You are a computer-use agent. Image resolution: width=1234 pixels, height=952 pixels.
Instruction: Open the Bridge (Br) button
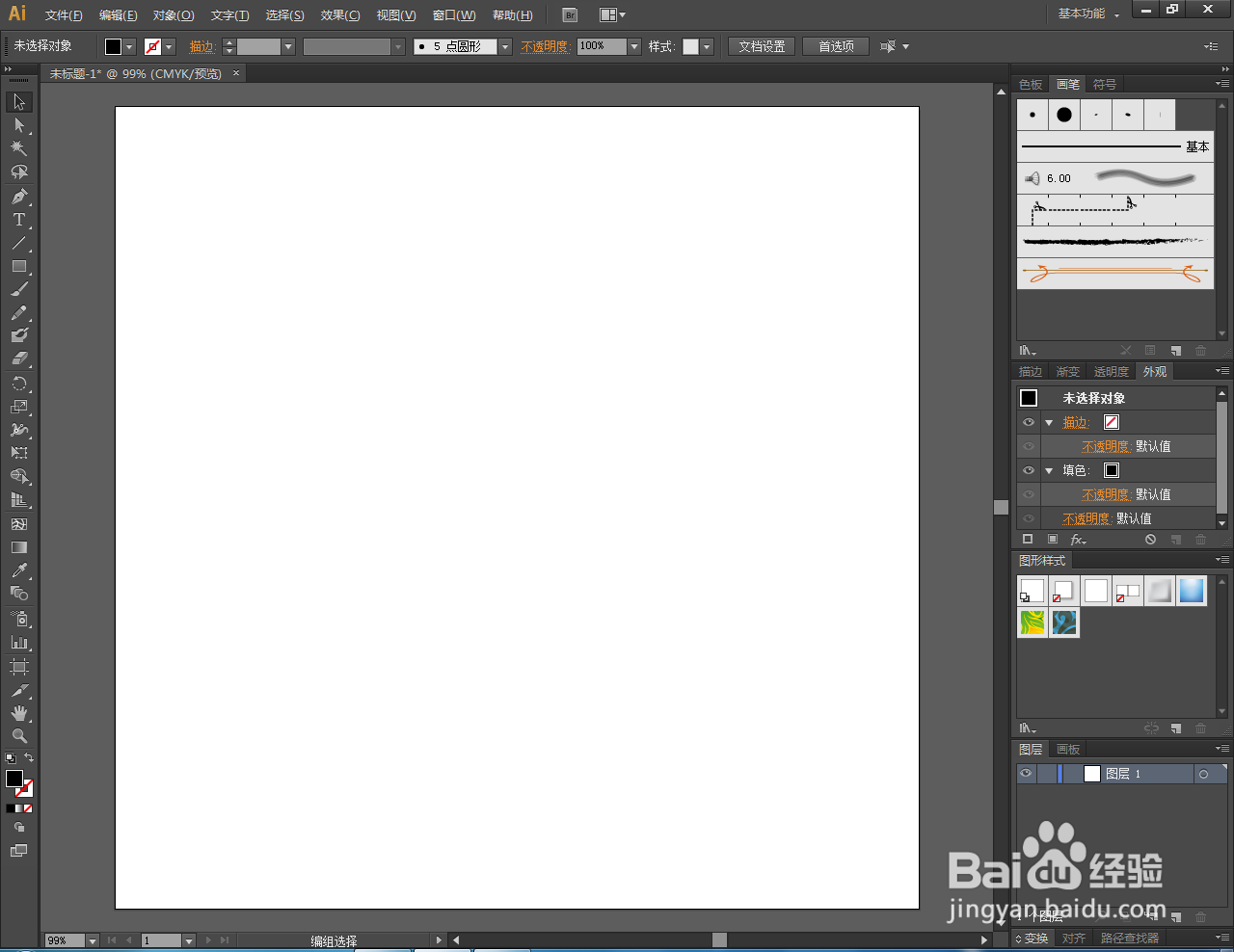click(x=570, y=15)
